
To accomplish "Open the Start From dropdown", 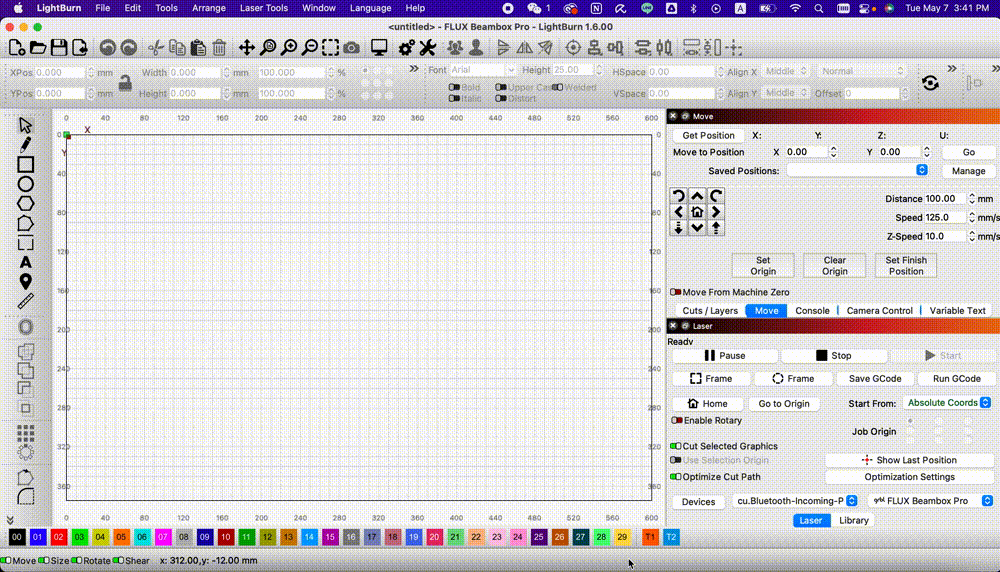I will pos(947,403).
